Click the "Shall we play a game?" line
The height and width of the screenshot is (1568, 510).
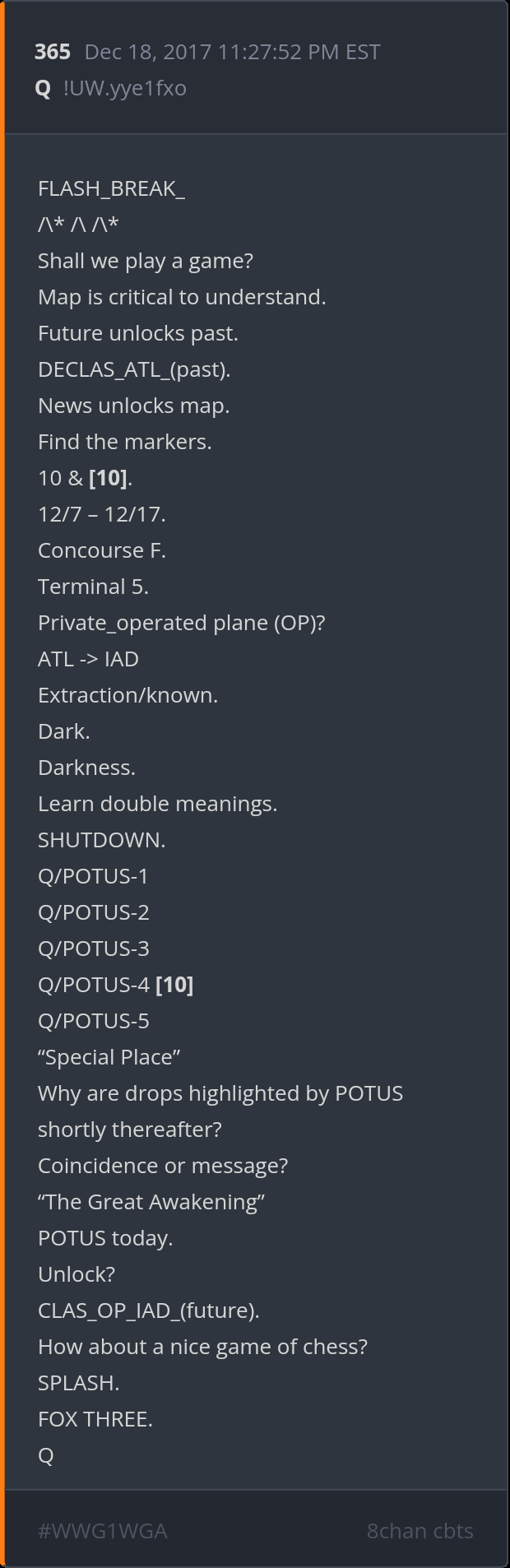pos(145,261)
